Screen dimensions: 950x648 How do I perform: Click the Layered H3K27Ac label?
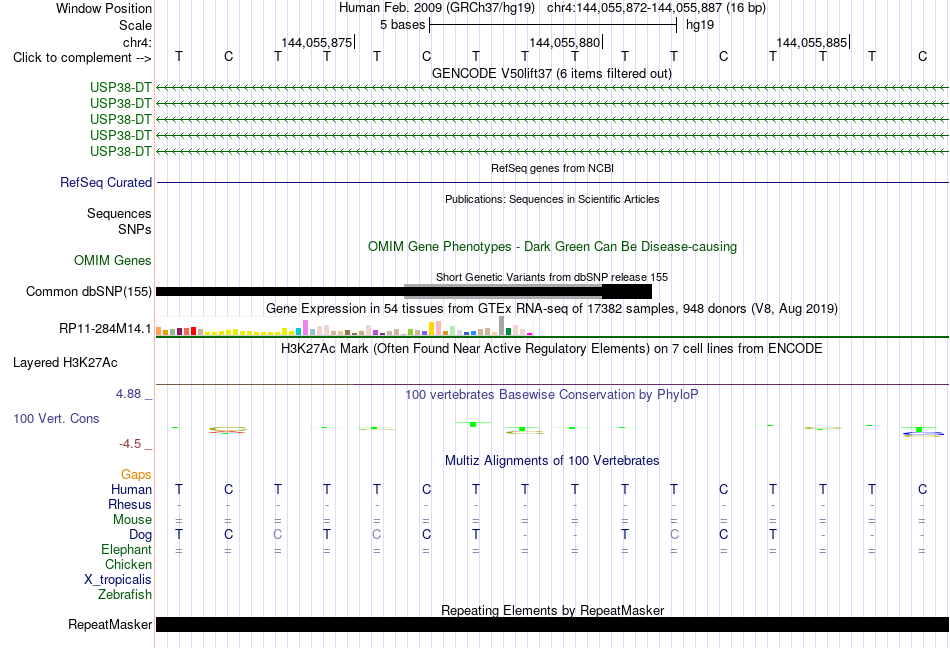click(65, 363)
